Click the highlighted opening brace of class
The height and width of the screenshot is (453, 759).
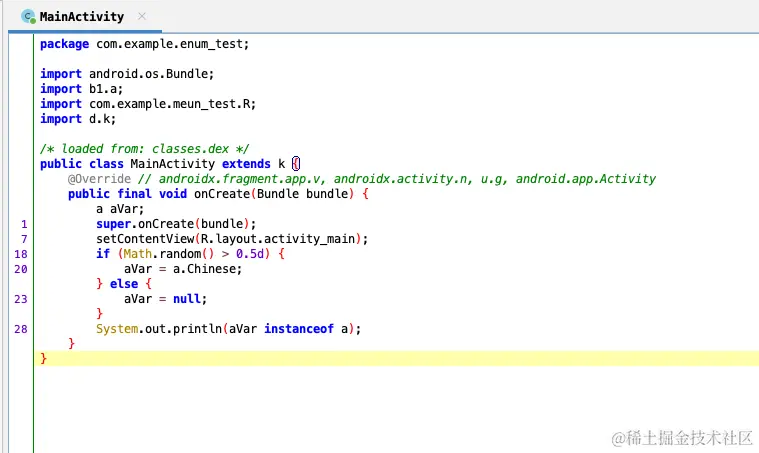(x=296, y=164)
